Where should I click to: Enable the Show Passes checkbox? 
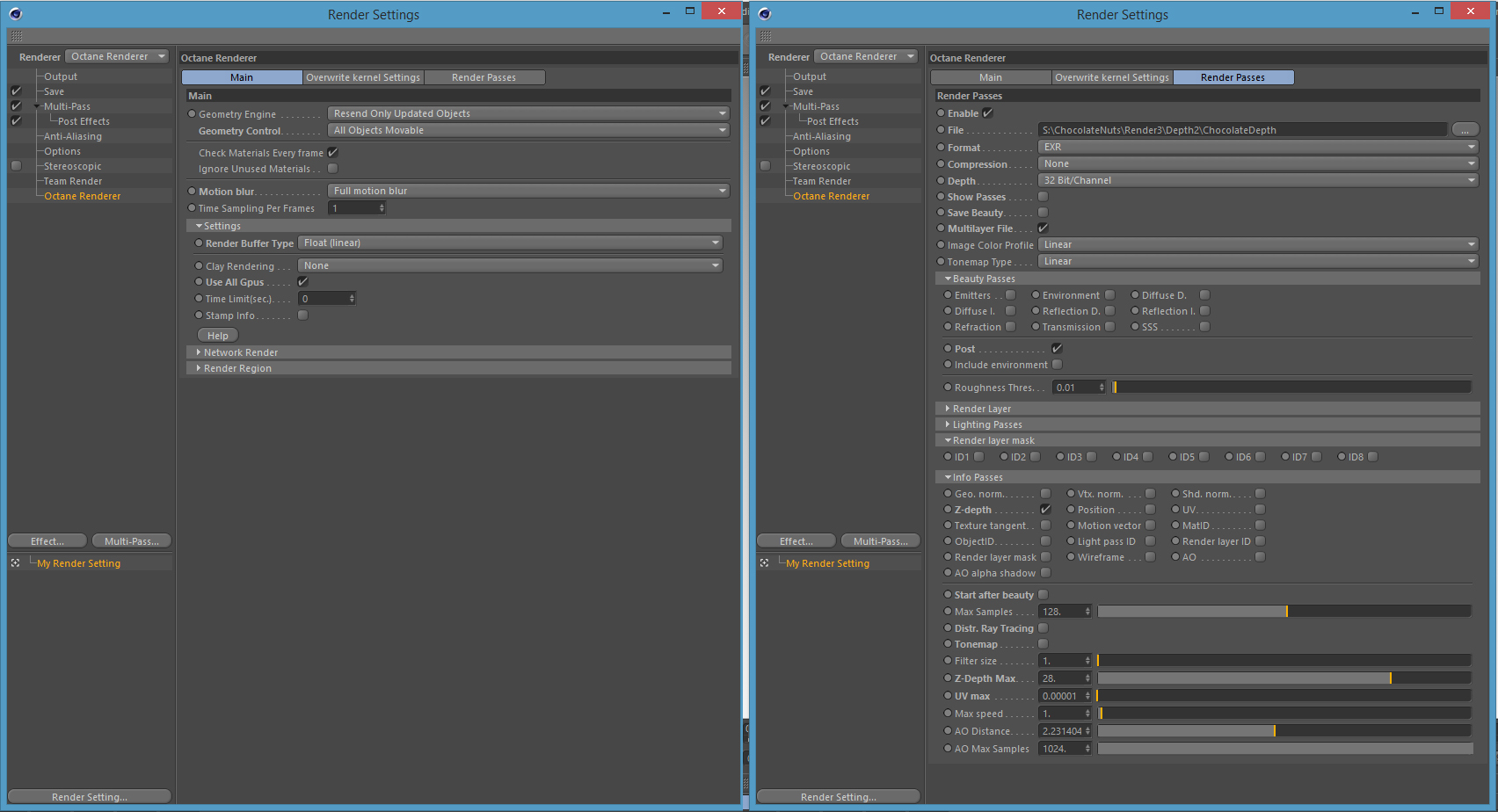1044,196
